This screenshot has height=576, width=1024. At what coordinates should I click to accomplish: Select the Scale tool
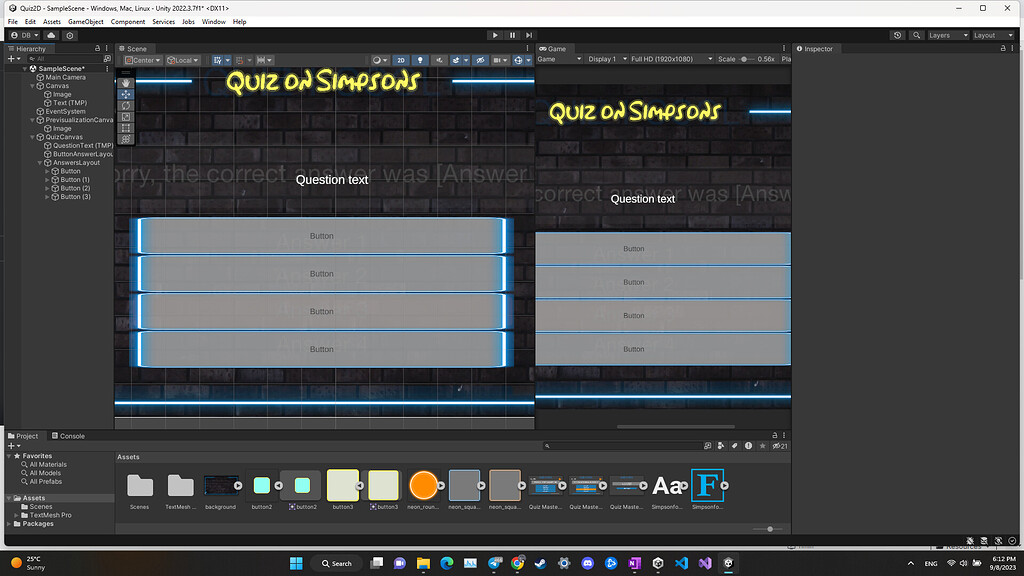tap(125, 116)
